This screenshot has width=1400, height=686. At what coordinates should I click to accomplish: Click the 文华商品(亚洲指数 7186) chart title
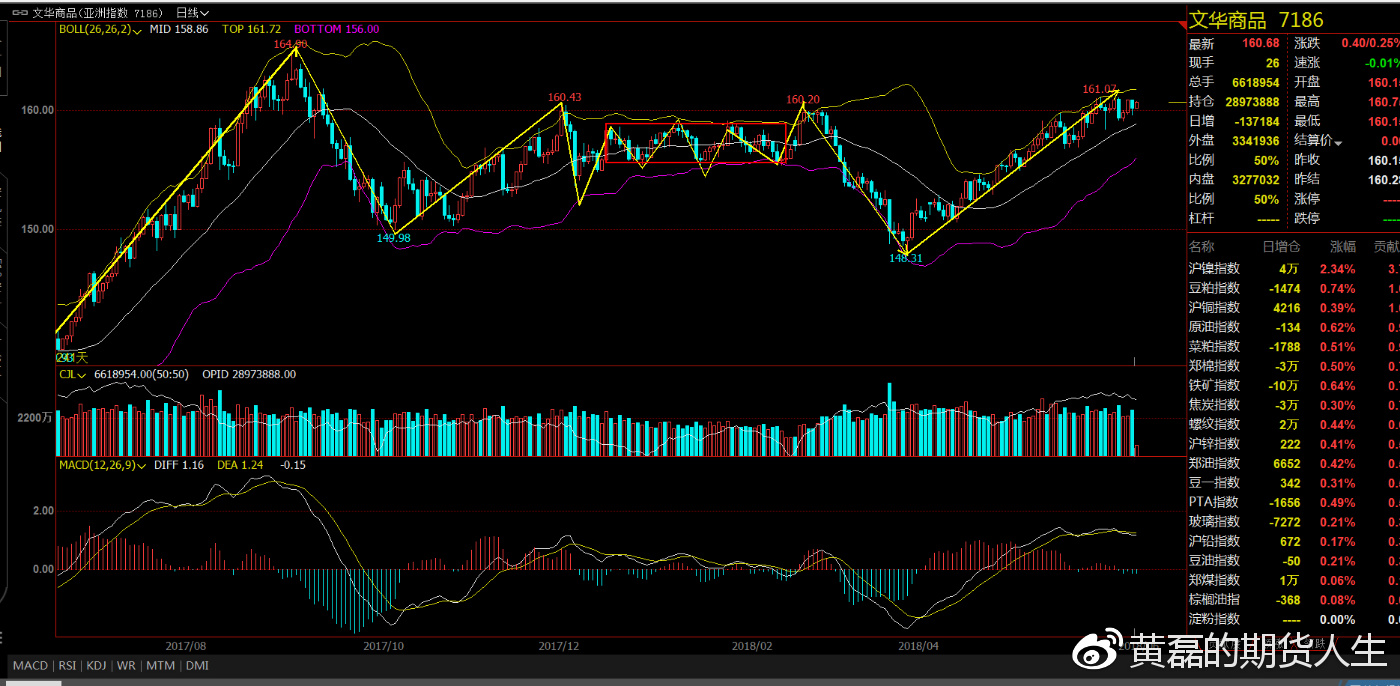point(97,13)
